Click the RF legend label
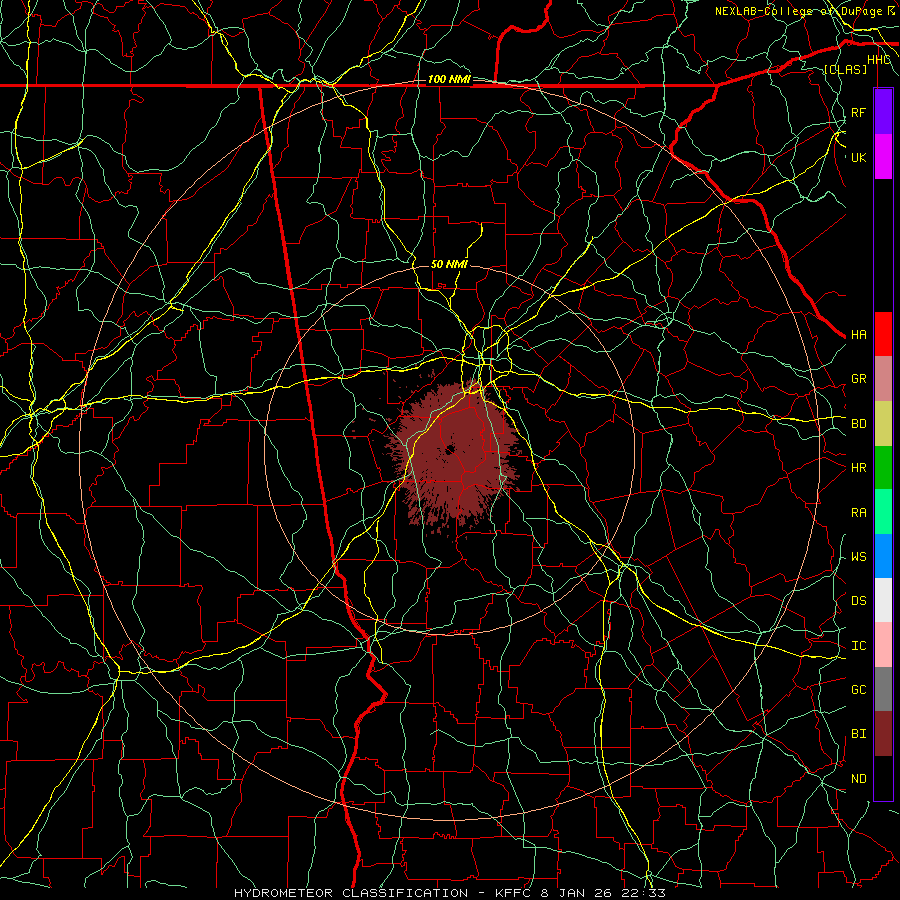The image size is (900, 900). (x=858, y=112)
